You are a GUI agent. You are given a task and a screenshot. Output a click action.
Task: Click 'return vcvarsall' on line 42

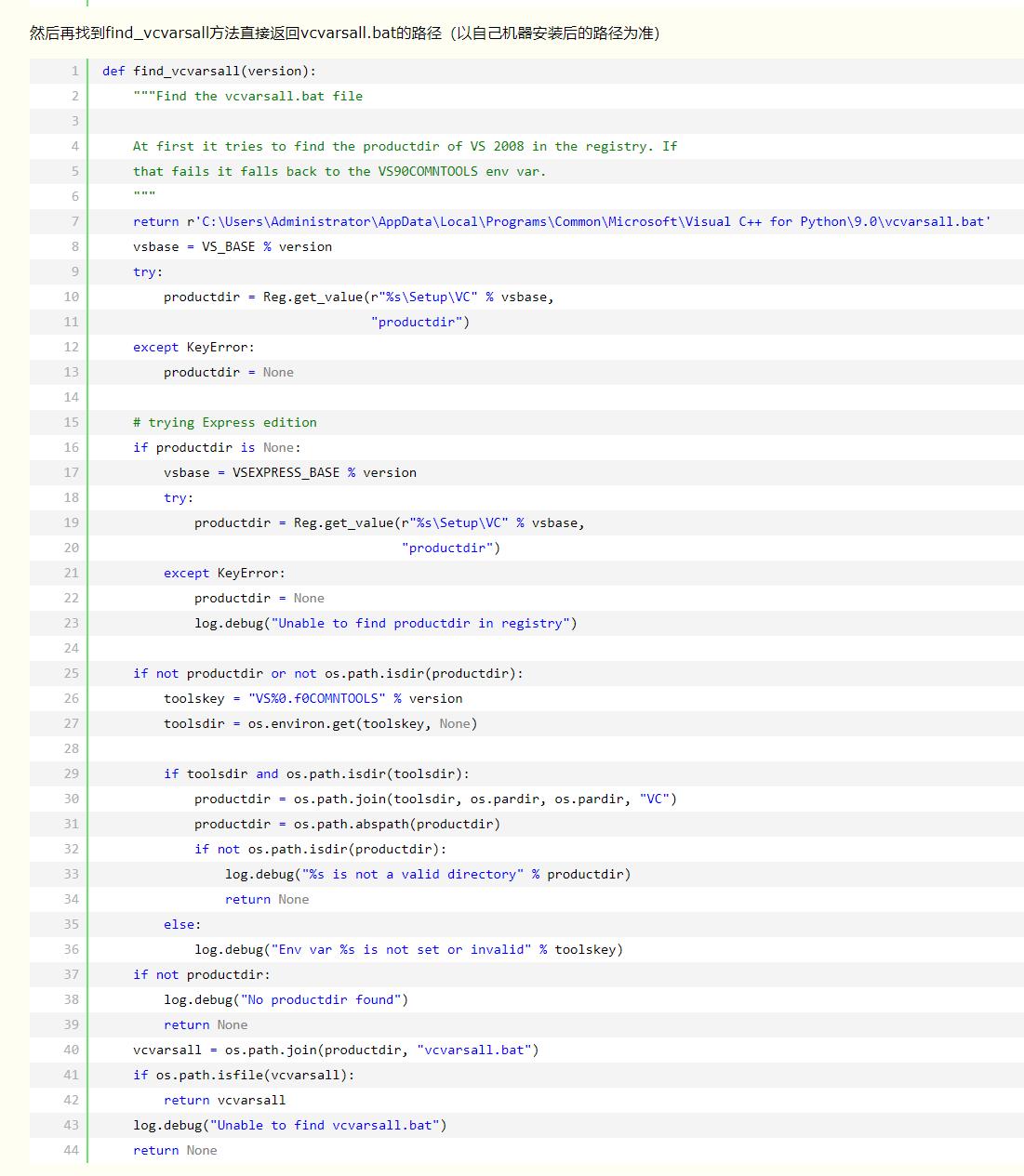point(225,1100)
